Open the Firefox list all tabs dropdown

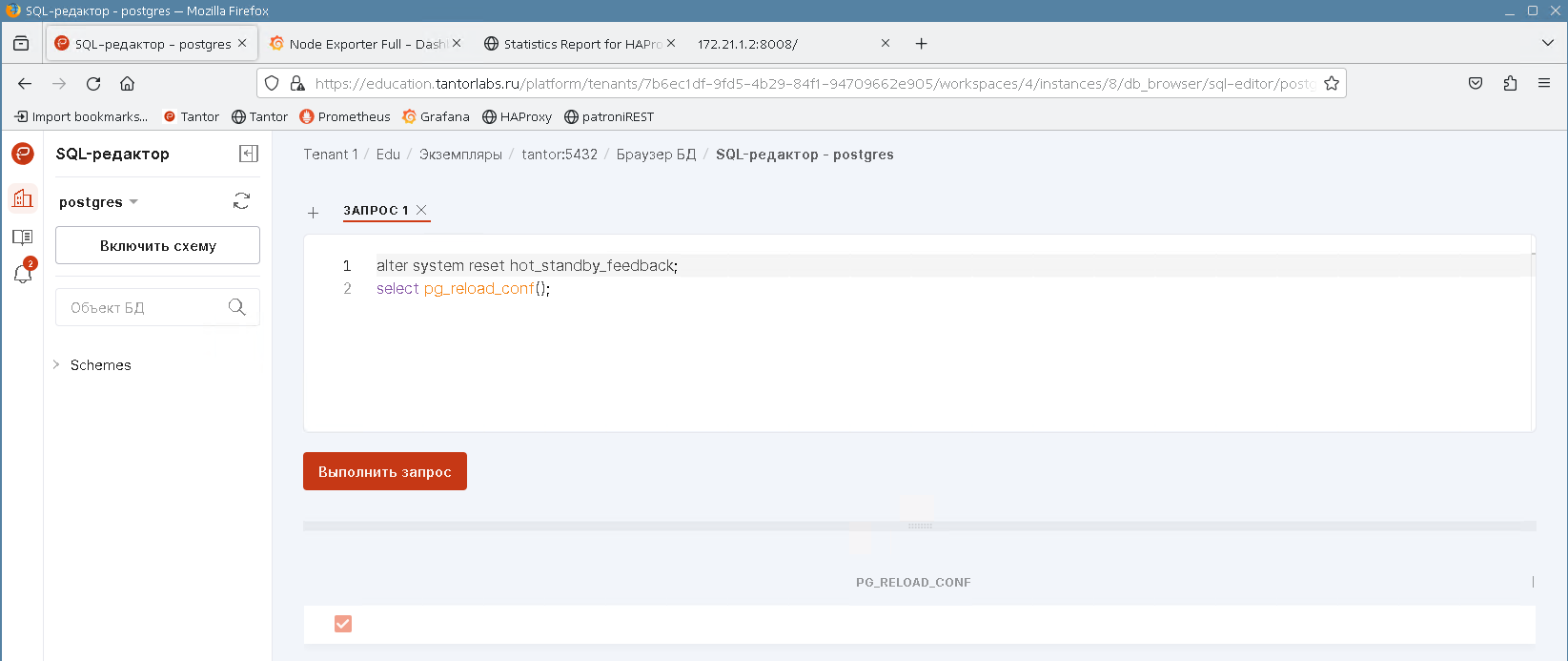(x=1547, y=43)
